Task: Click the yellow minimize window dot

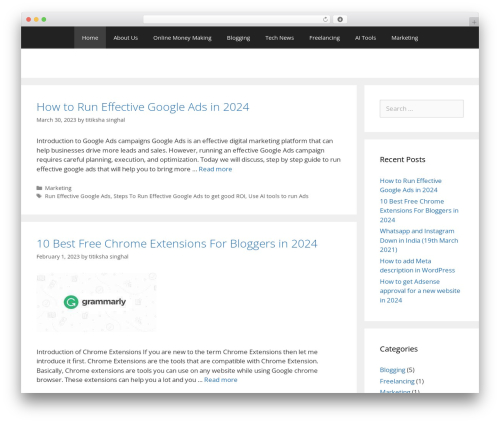Action: click(x=36, y=20)
